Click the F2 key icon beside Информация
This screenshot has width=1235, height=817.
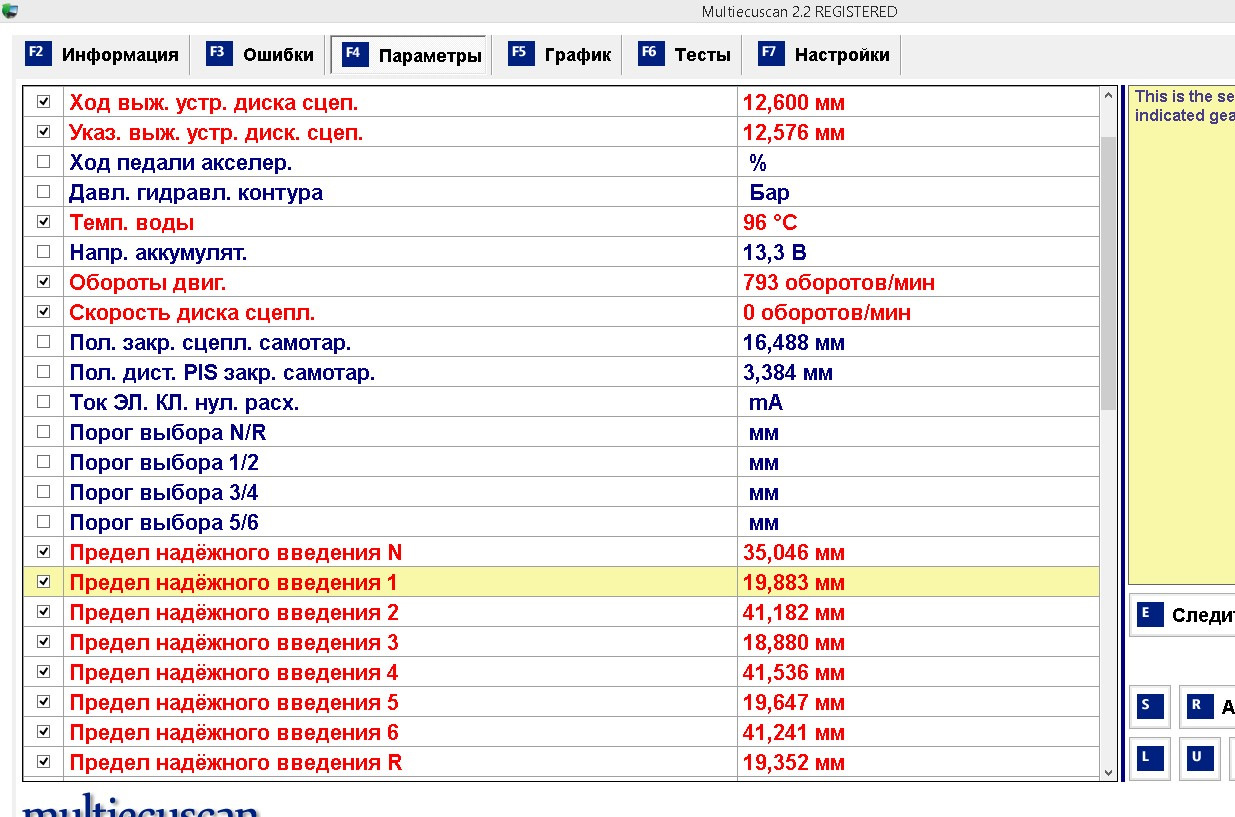(x=37, y=53)
